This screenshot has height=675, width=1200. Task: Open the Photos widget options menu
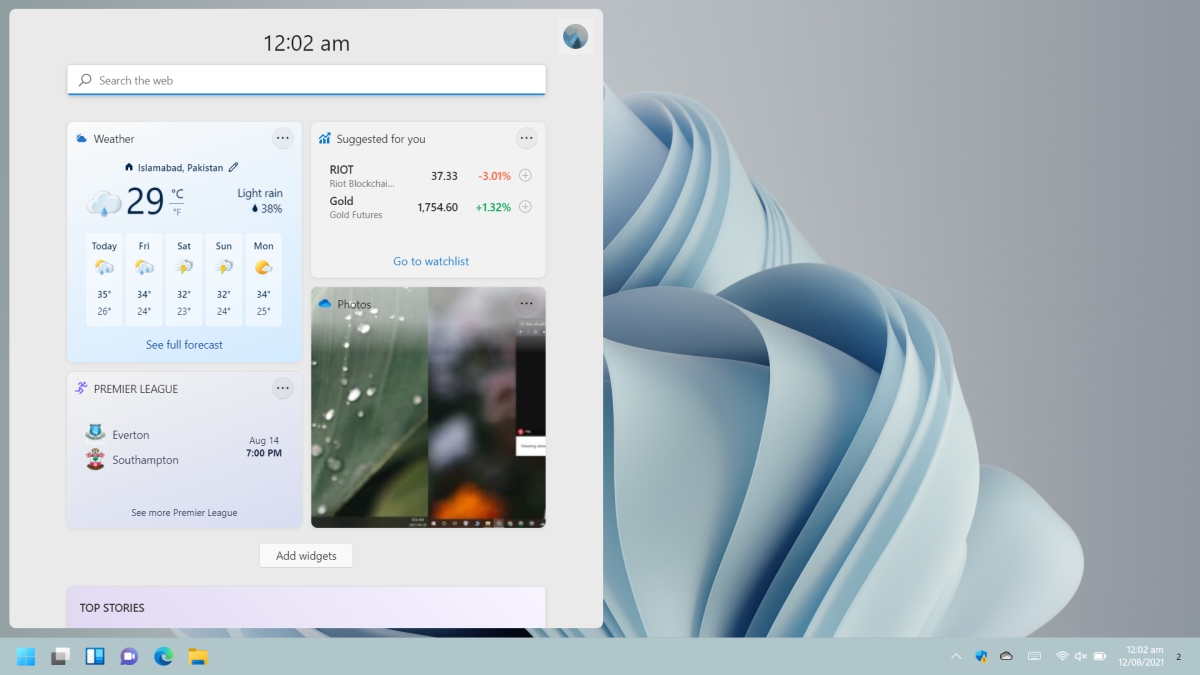pyautogui.click(x=527, y=303)
